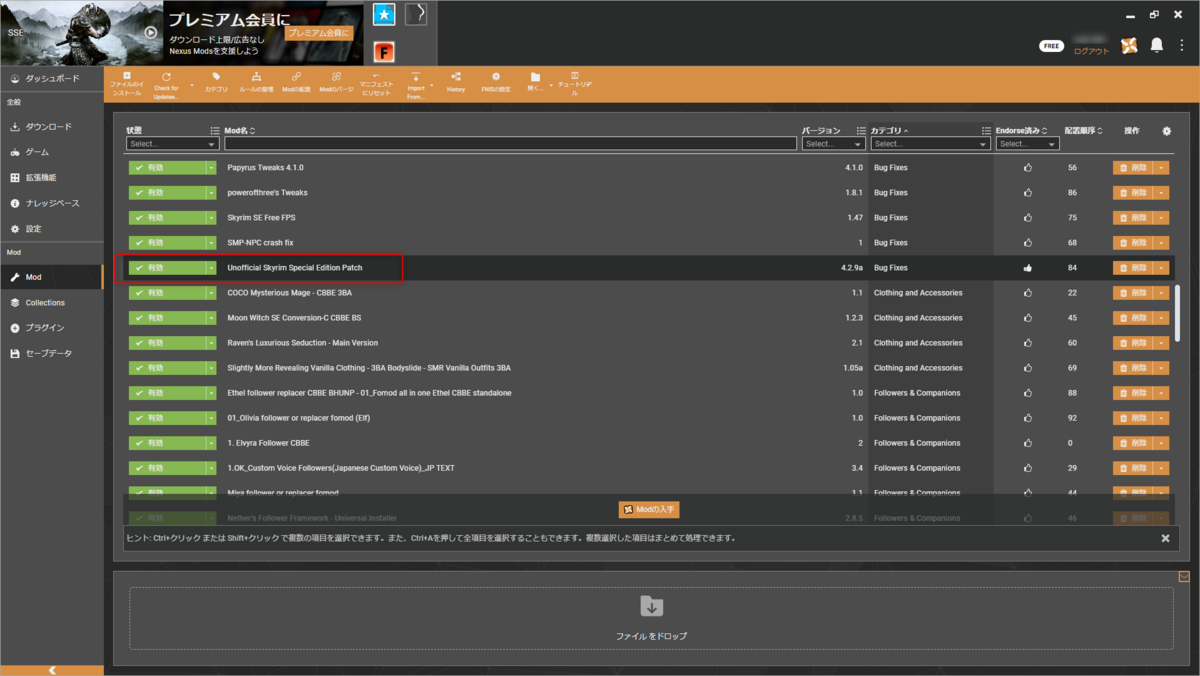The width and height of the screenshot is (1200, 676).
Task: Open the Endorse filter Select dropdown
Action: point(1026,144)
